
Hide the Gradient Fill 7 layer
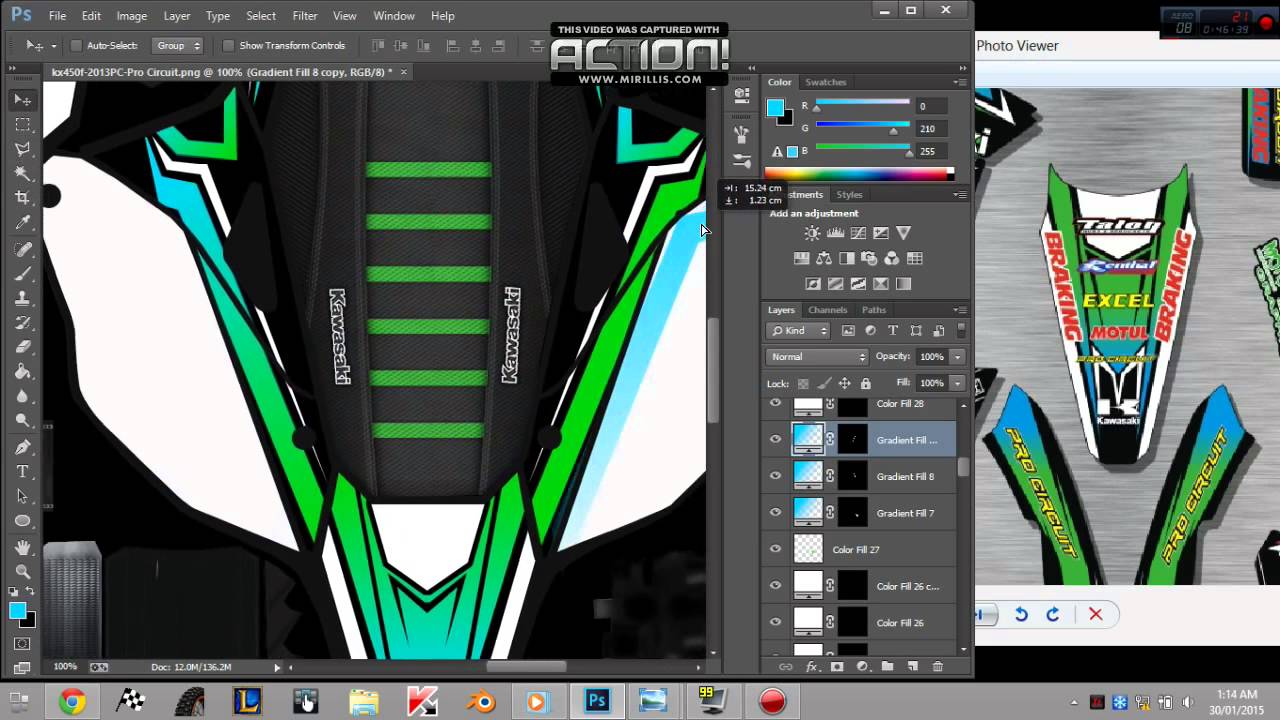coord(775,513)
